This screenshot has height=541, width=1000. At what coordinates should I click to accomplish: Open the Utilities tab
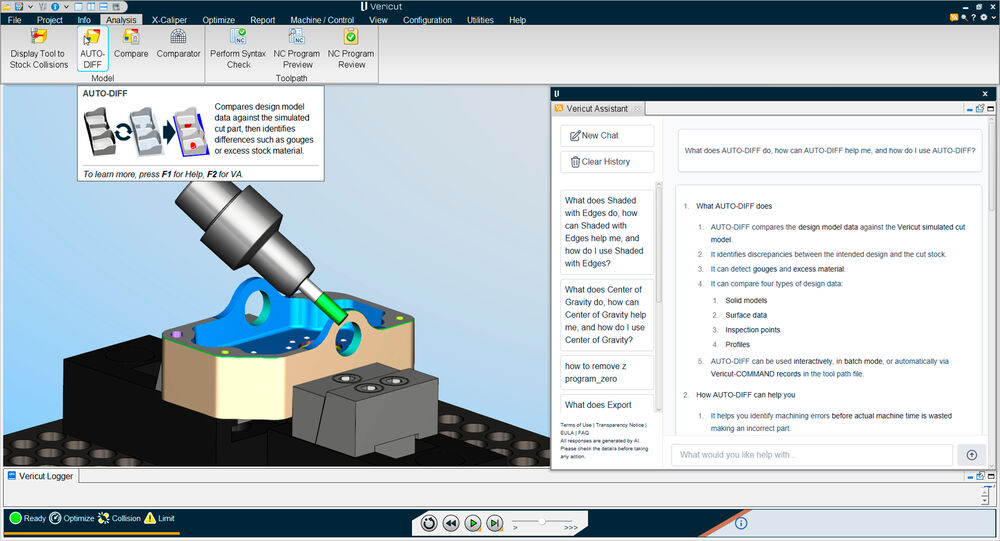point(480,20)
